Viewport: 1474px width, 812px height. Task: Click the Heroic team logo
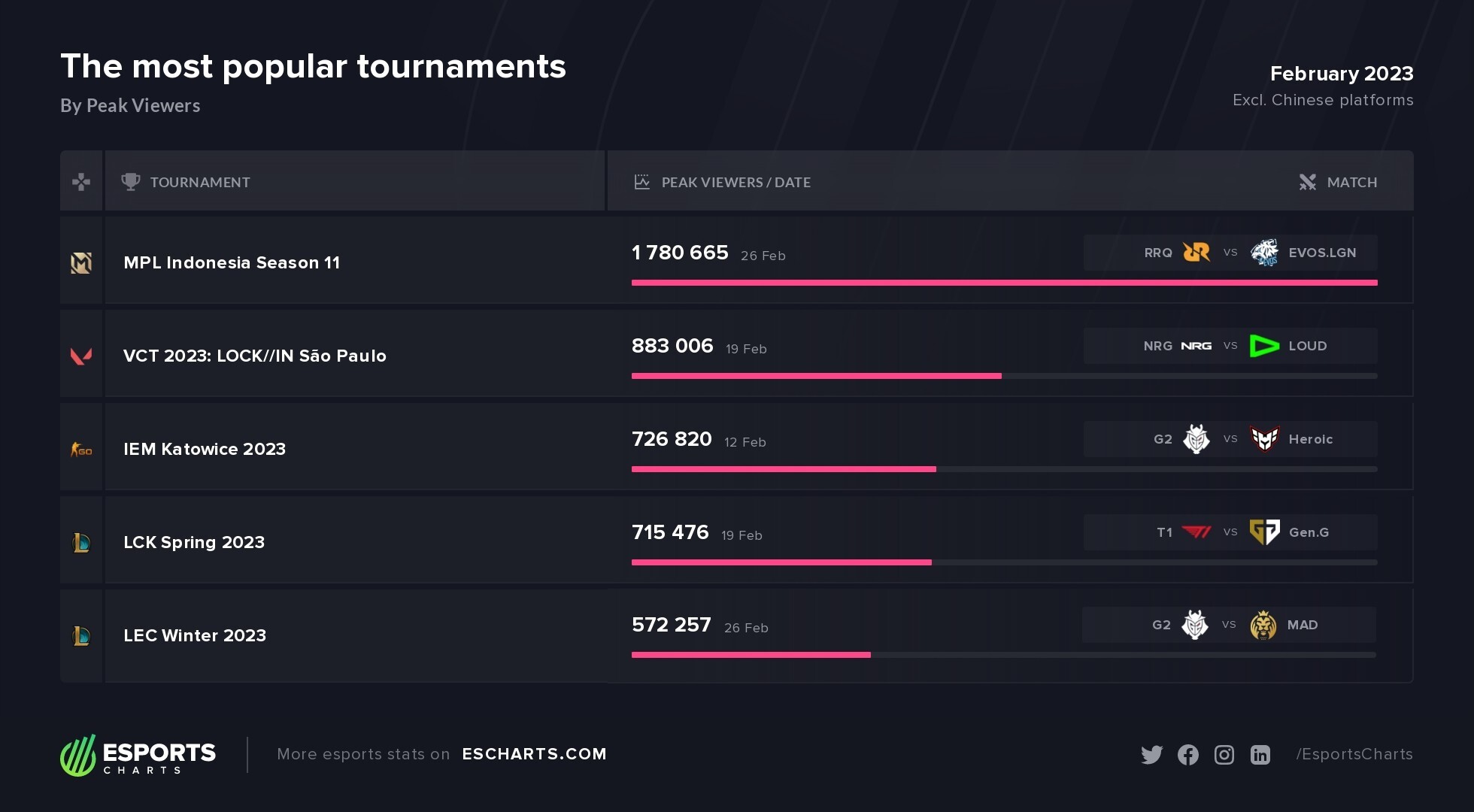point(1264,439)
